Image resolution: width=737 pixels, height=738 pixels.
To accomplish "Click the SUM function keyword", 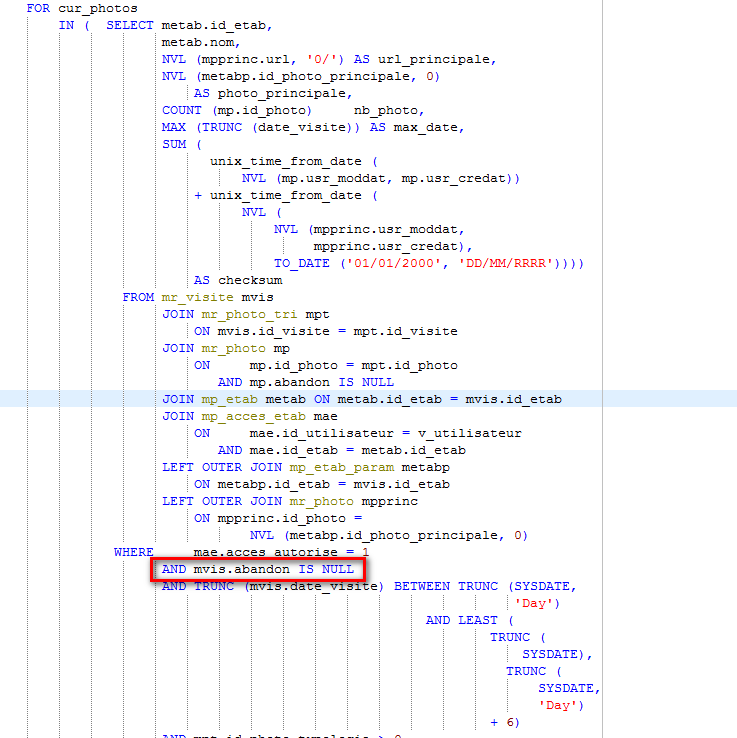I will click(173, 144).
